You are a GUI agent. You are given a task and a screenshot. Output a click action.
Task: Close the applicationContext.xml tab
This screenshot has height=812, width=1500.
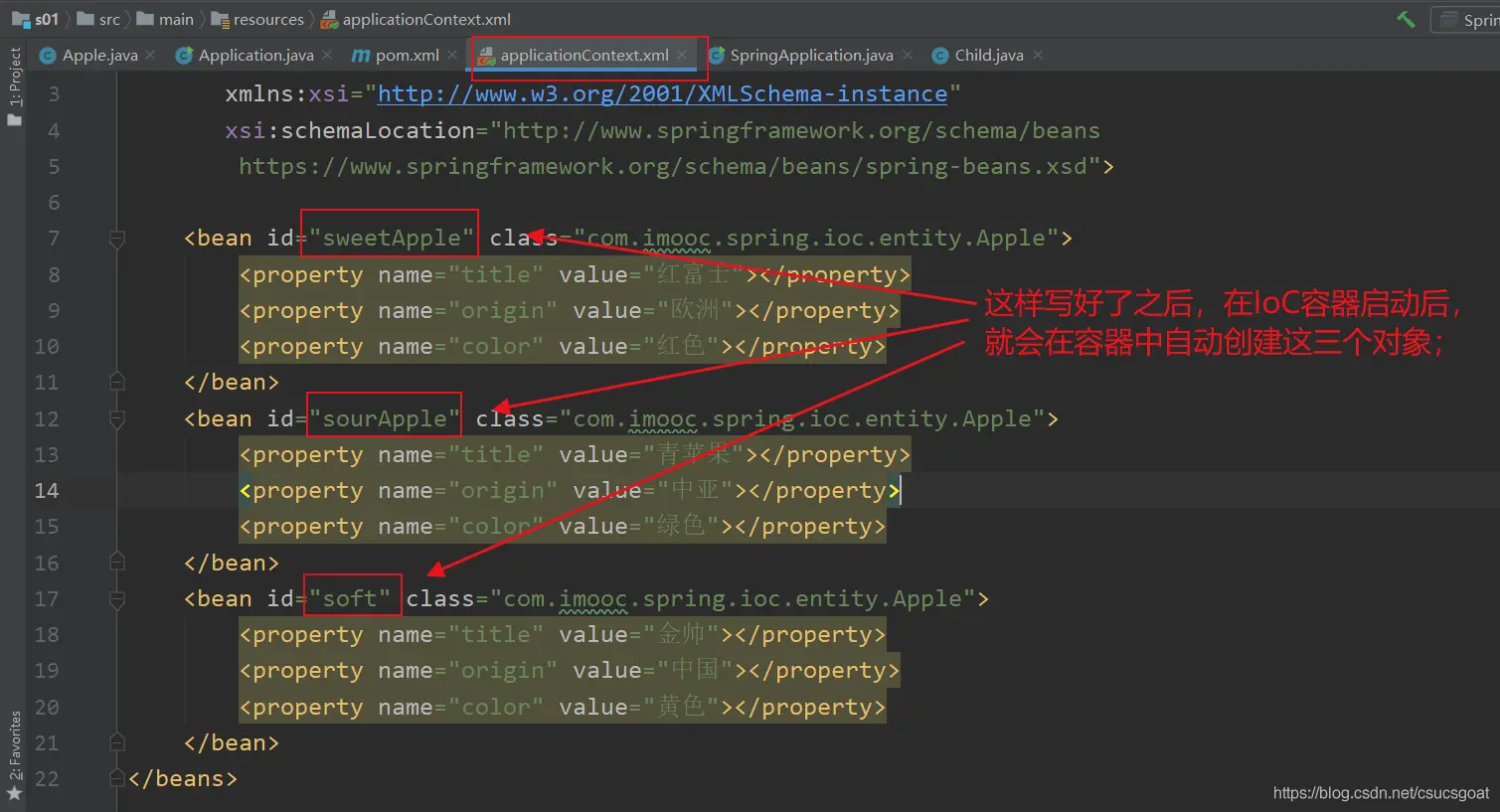[682, 55]
